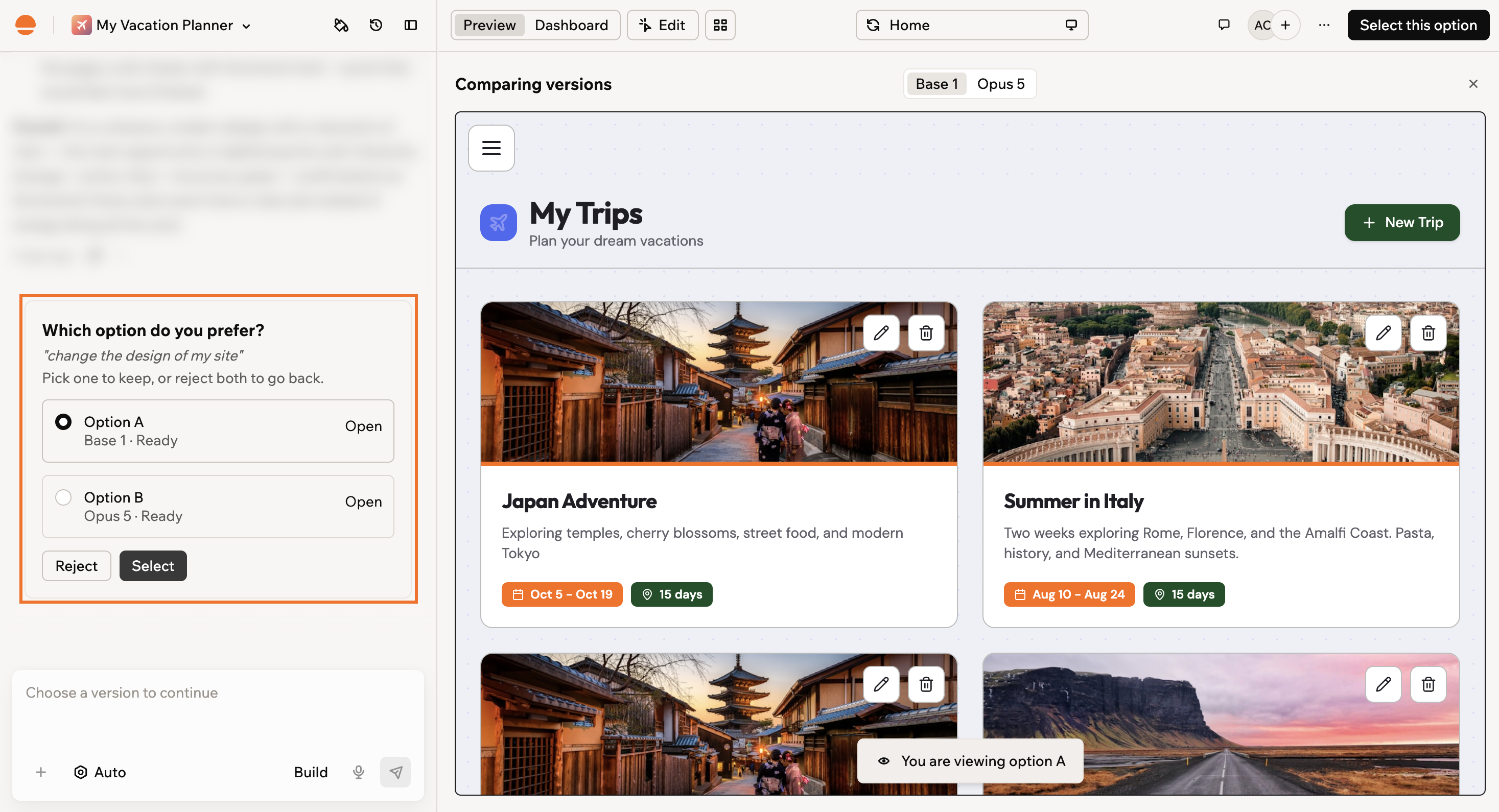Click the refresh icon beside Home
Viewport: 1499px width, 812px height.
click(873, 25)
